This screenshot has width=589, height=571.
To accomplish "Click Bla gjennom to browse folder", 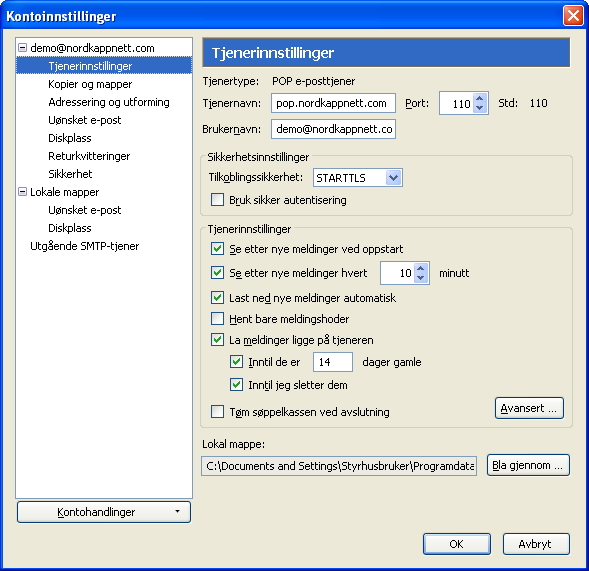I will click(x=528, y=465).
